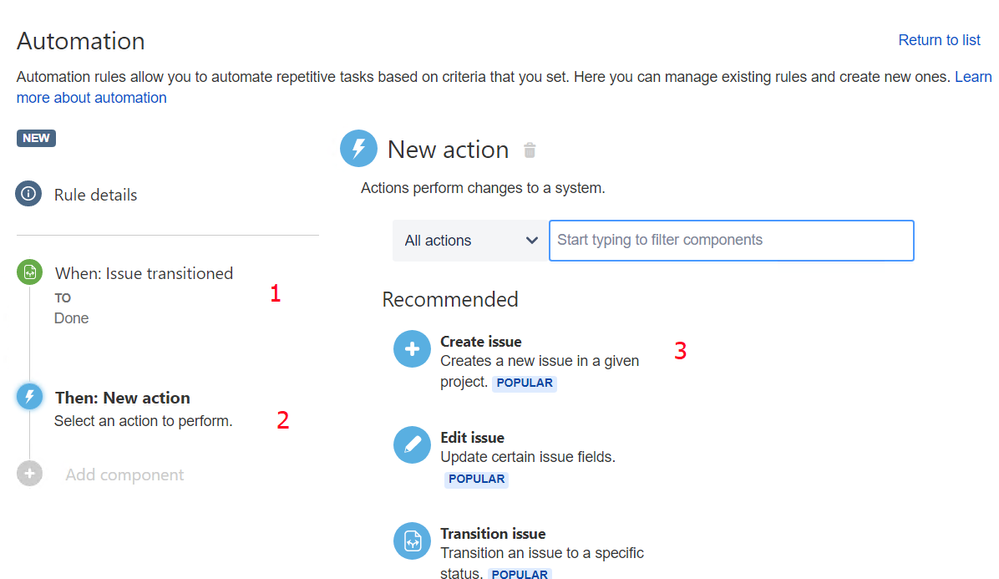Screen dimensions: 999x579
Task: Click the Transition issue icon
Action: click(x=412, y=541)
